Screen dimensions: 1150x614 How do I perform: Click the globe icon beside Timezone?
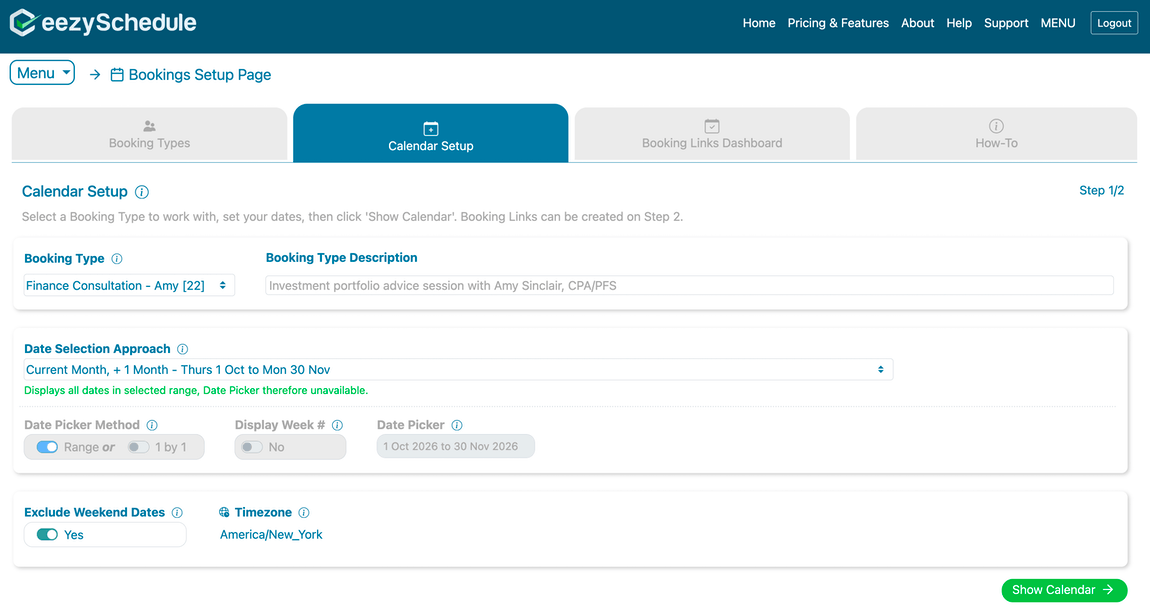[x=224, y=513]
